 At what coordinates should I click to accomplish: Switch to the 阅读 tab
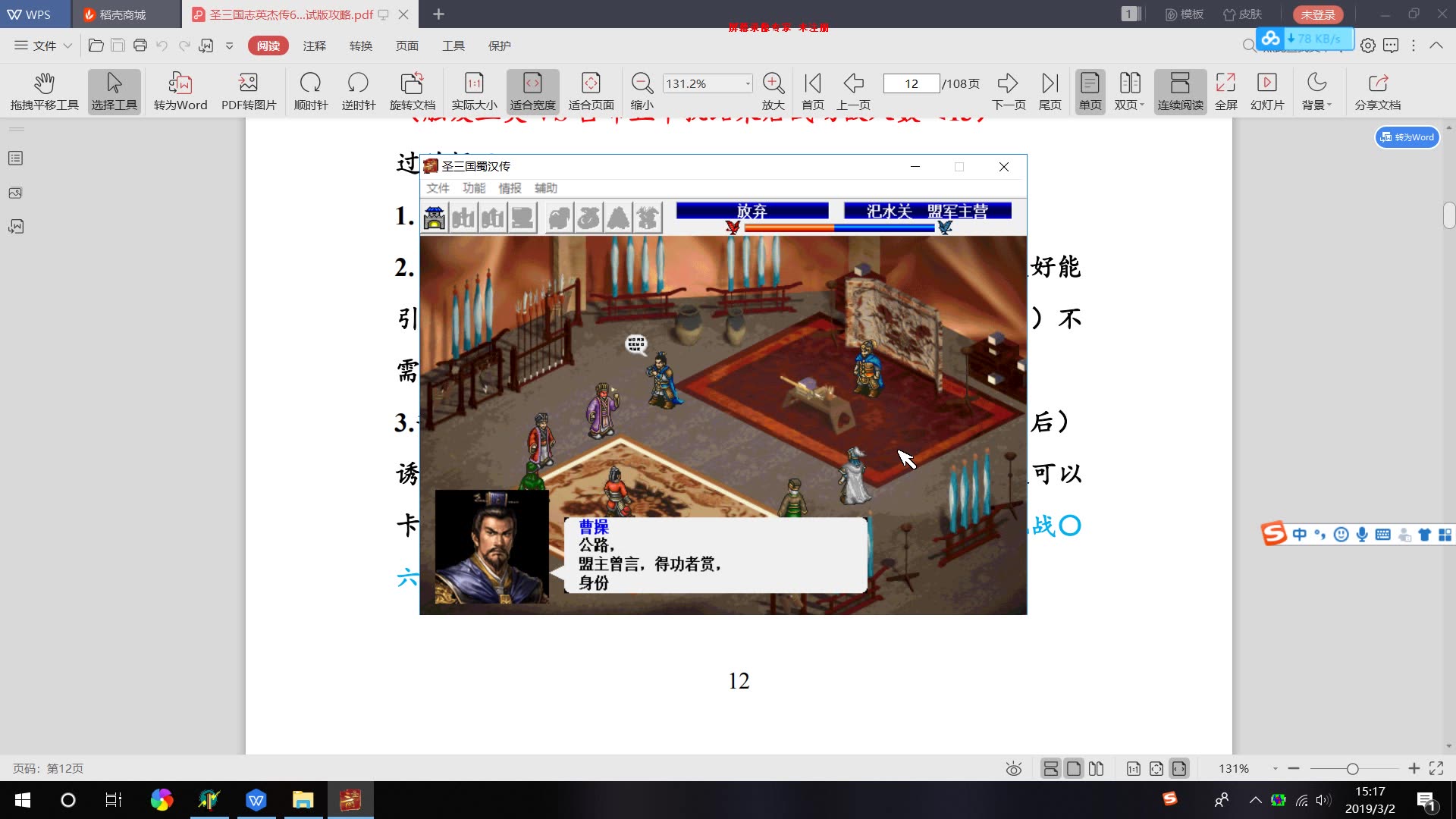tap(268, 45)
